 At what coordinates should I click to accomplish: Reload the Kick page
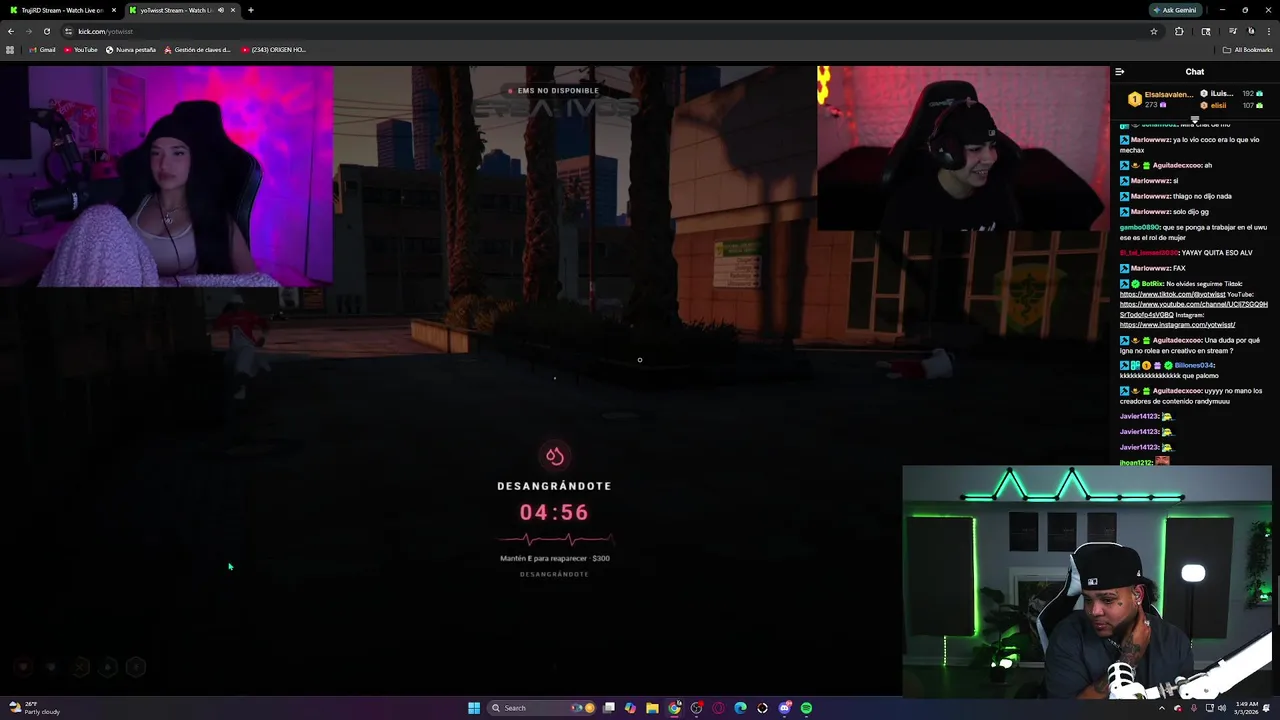(x=46, y=31)
